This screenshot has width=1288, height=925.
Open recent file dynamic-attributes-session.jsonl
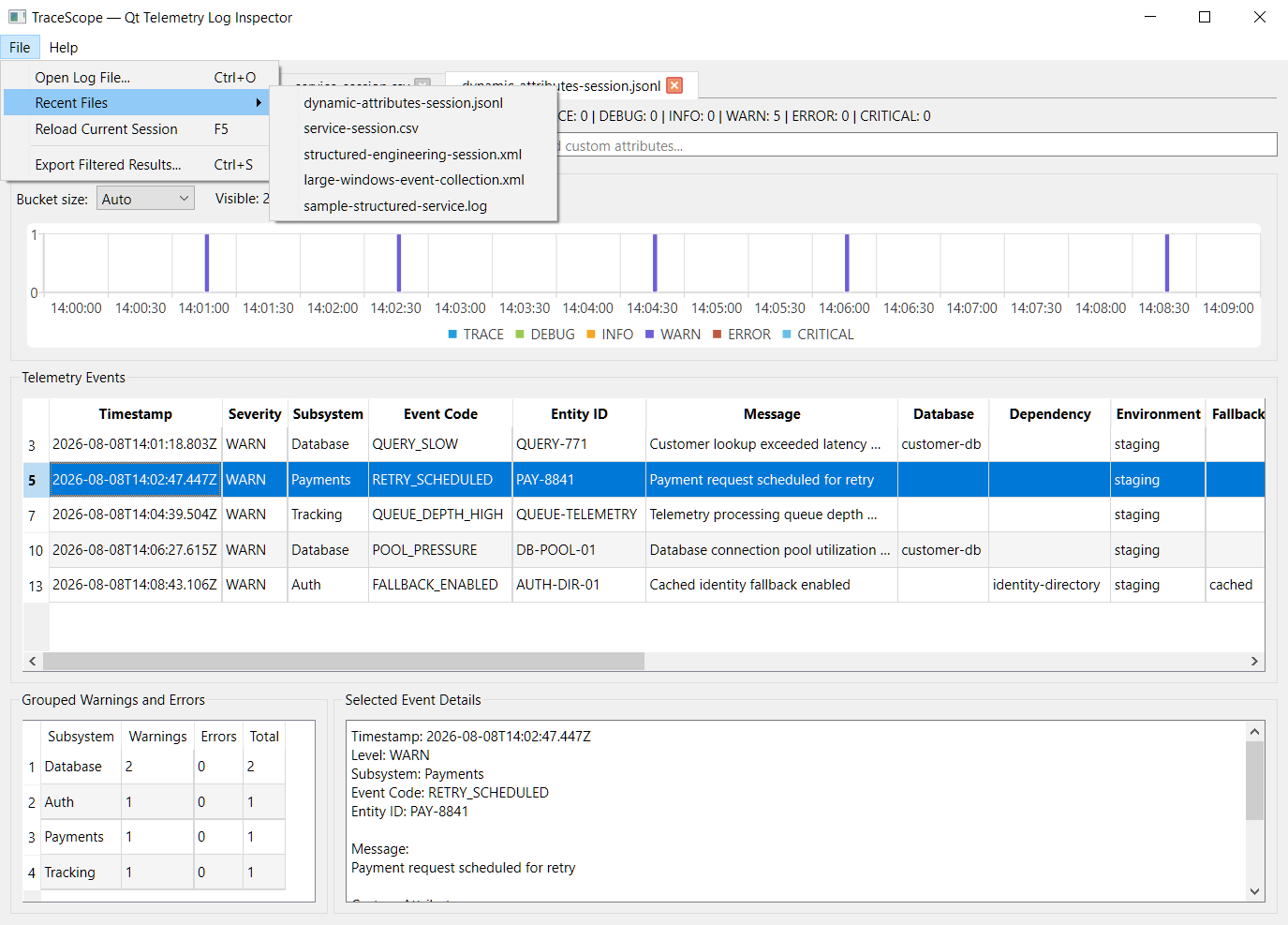tap(413, 103)
